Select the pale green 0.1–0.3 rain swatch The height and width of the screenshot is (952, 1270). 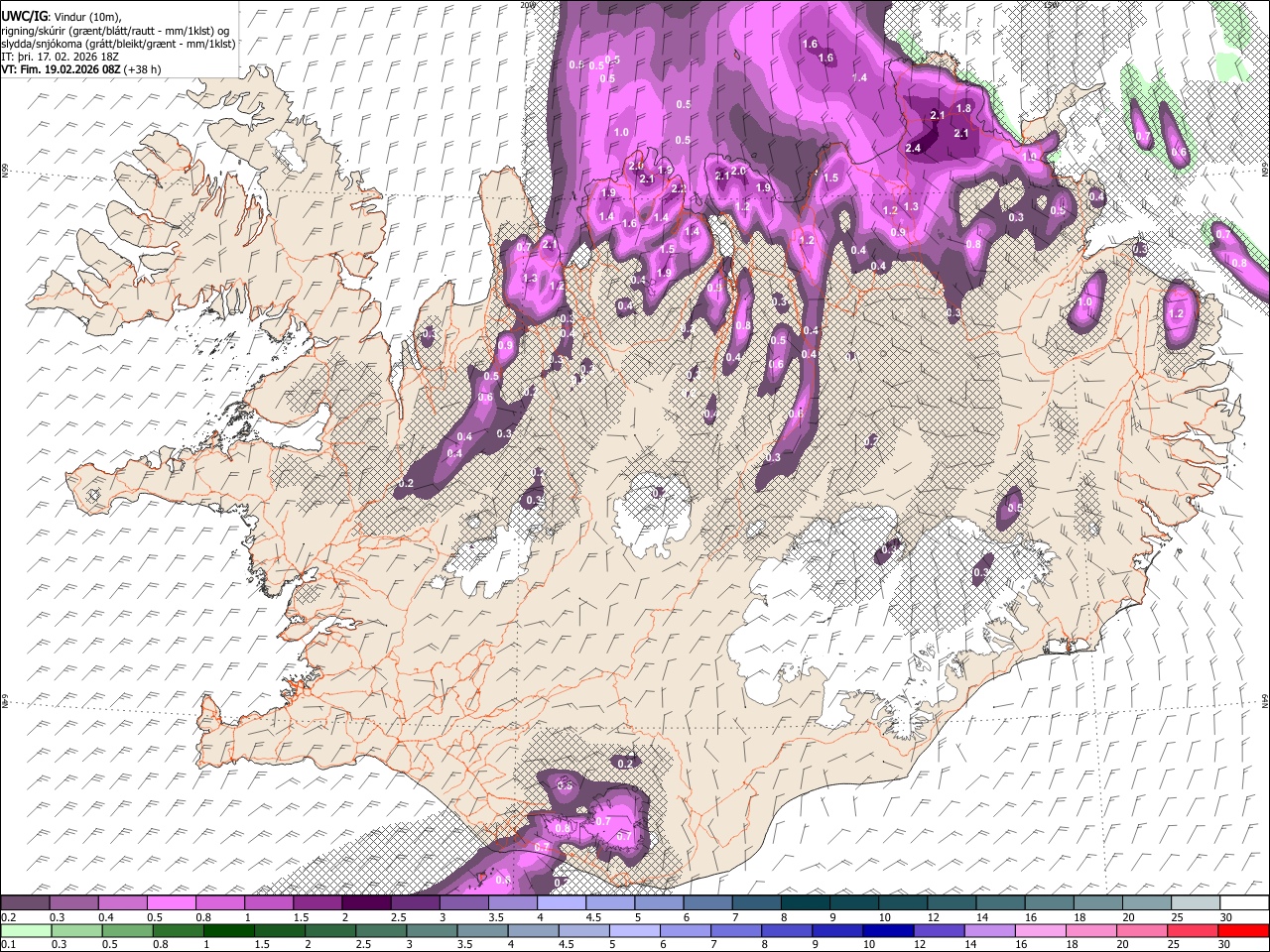point(26,930)
